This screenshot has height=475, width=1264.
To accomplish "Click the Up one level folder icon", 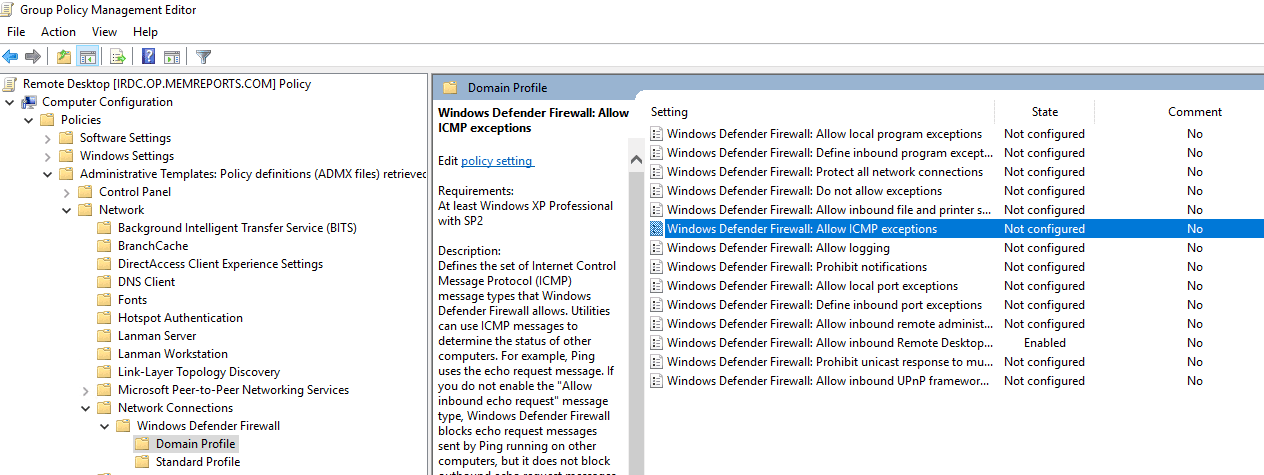I will click(x=64, y=56).
